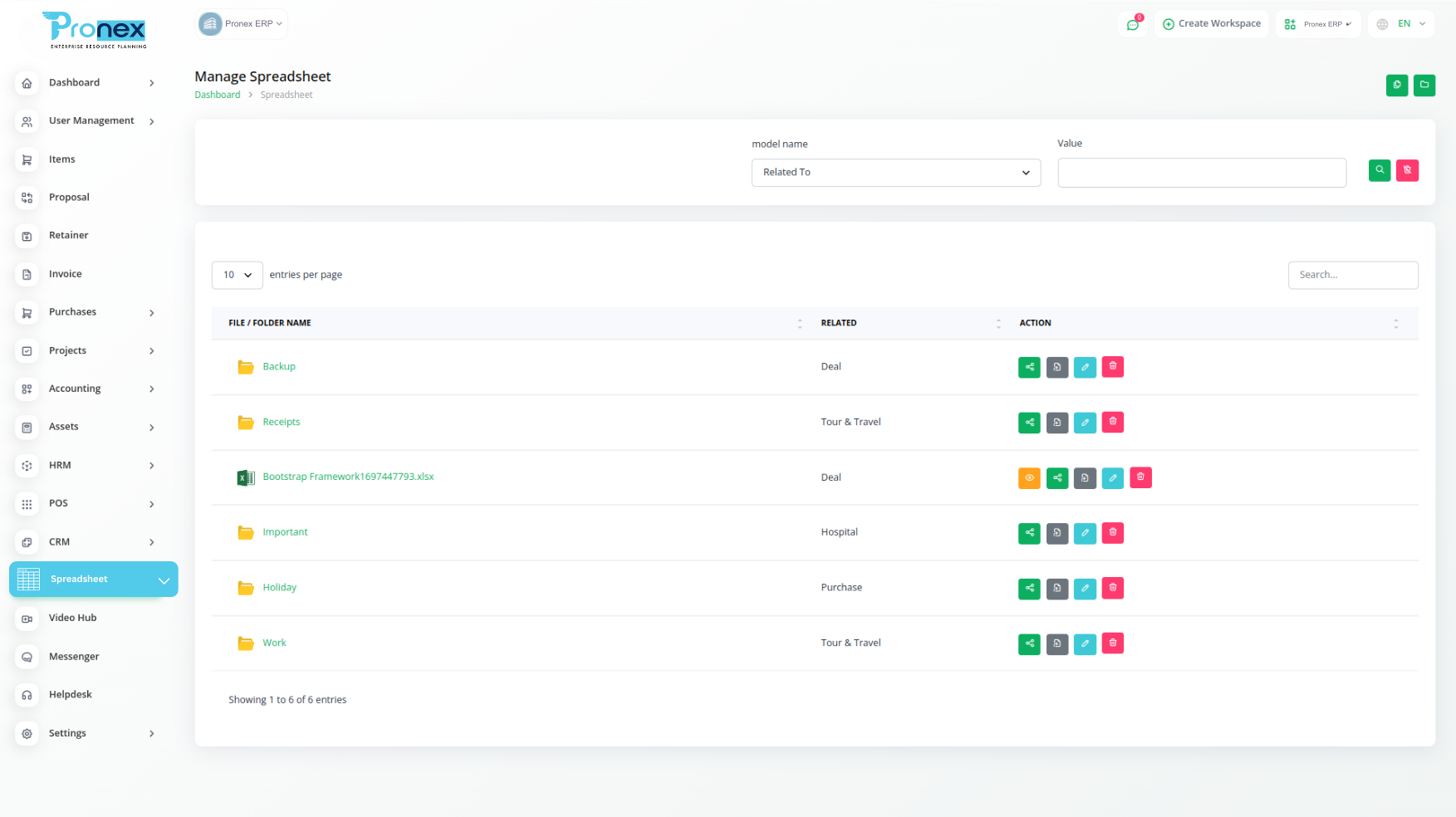This screenshot has width=1456, height=817.
Task: Delete the Backup folder
Action: click(x=1113, y=366)
